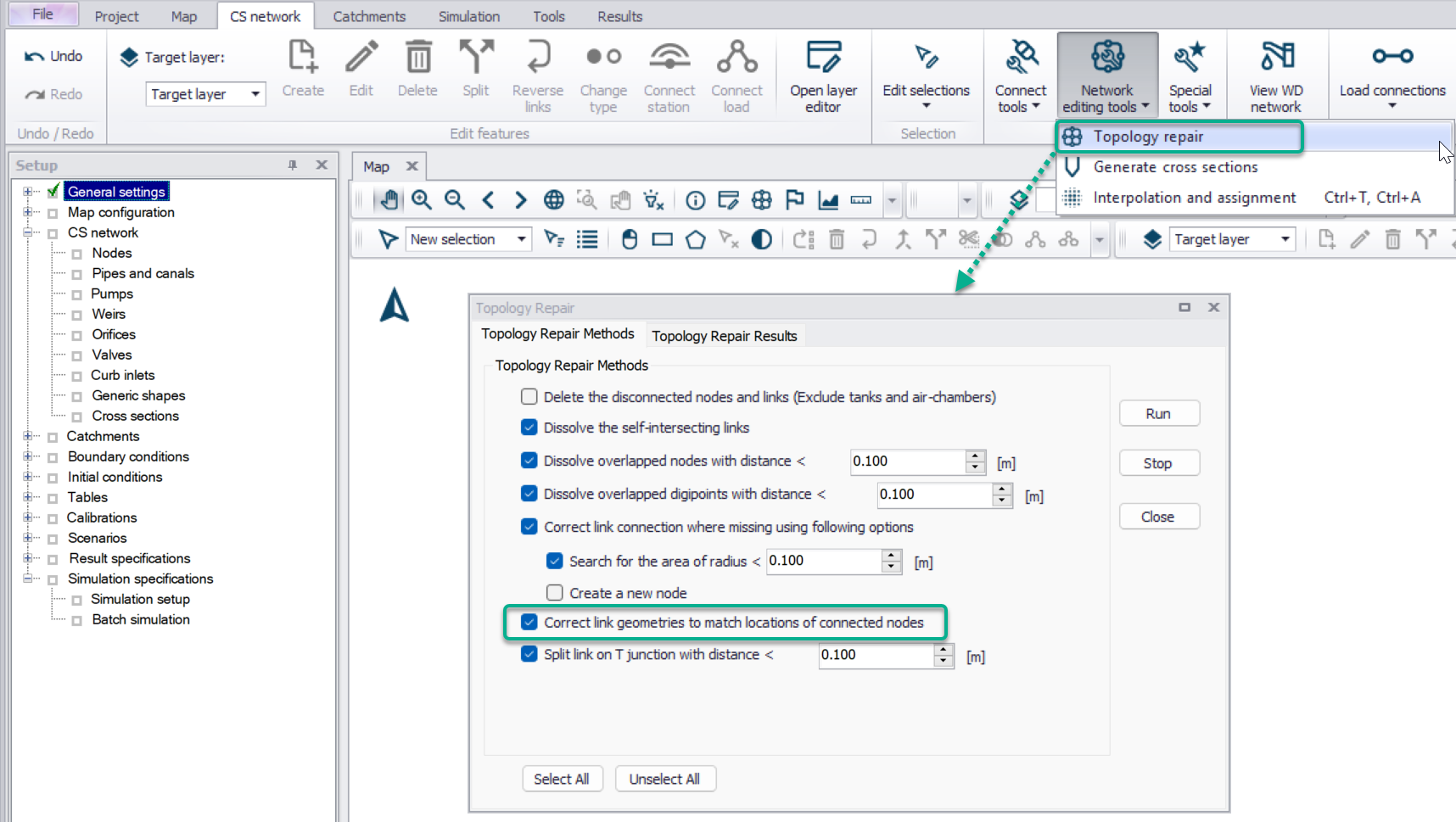Viewport: 1456px width, 822px height.
Task: Select the Pan hand tool in map toolbar
Action: [389, 200]
